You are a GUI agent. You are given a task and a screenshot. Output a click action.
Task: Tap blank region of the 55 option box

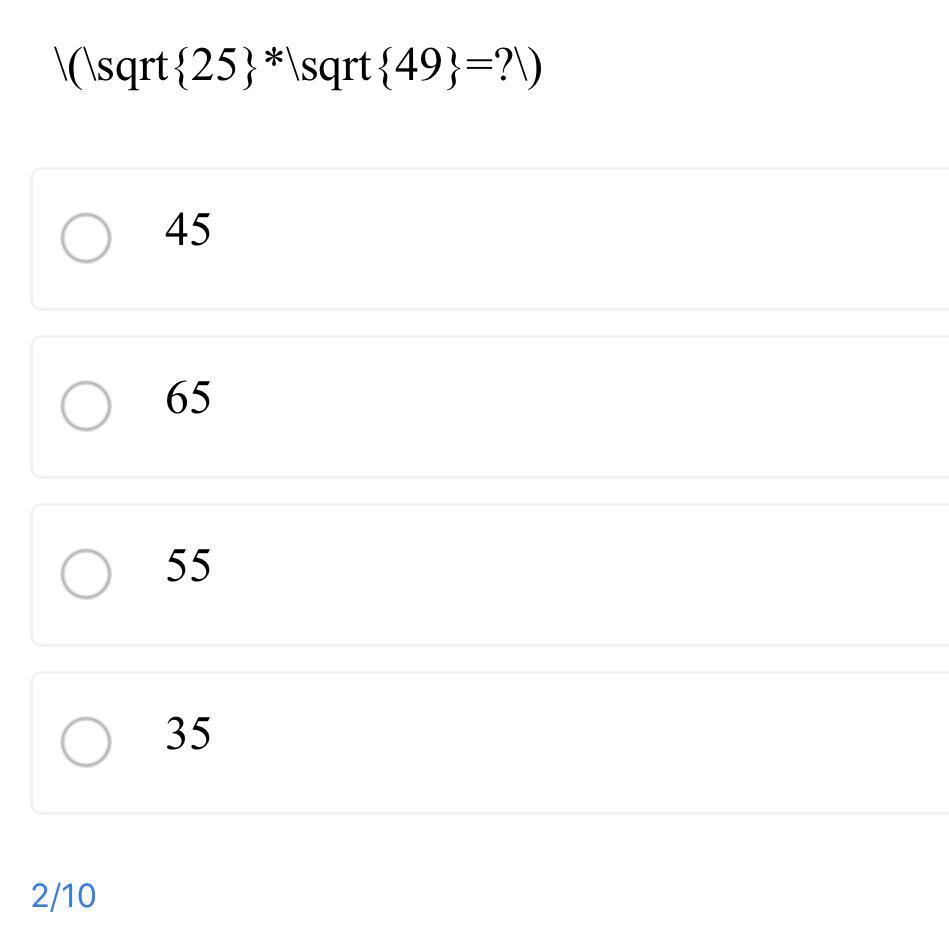coord(580,576)
